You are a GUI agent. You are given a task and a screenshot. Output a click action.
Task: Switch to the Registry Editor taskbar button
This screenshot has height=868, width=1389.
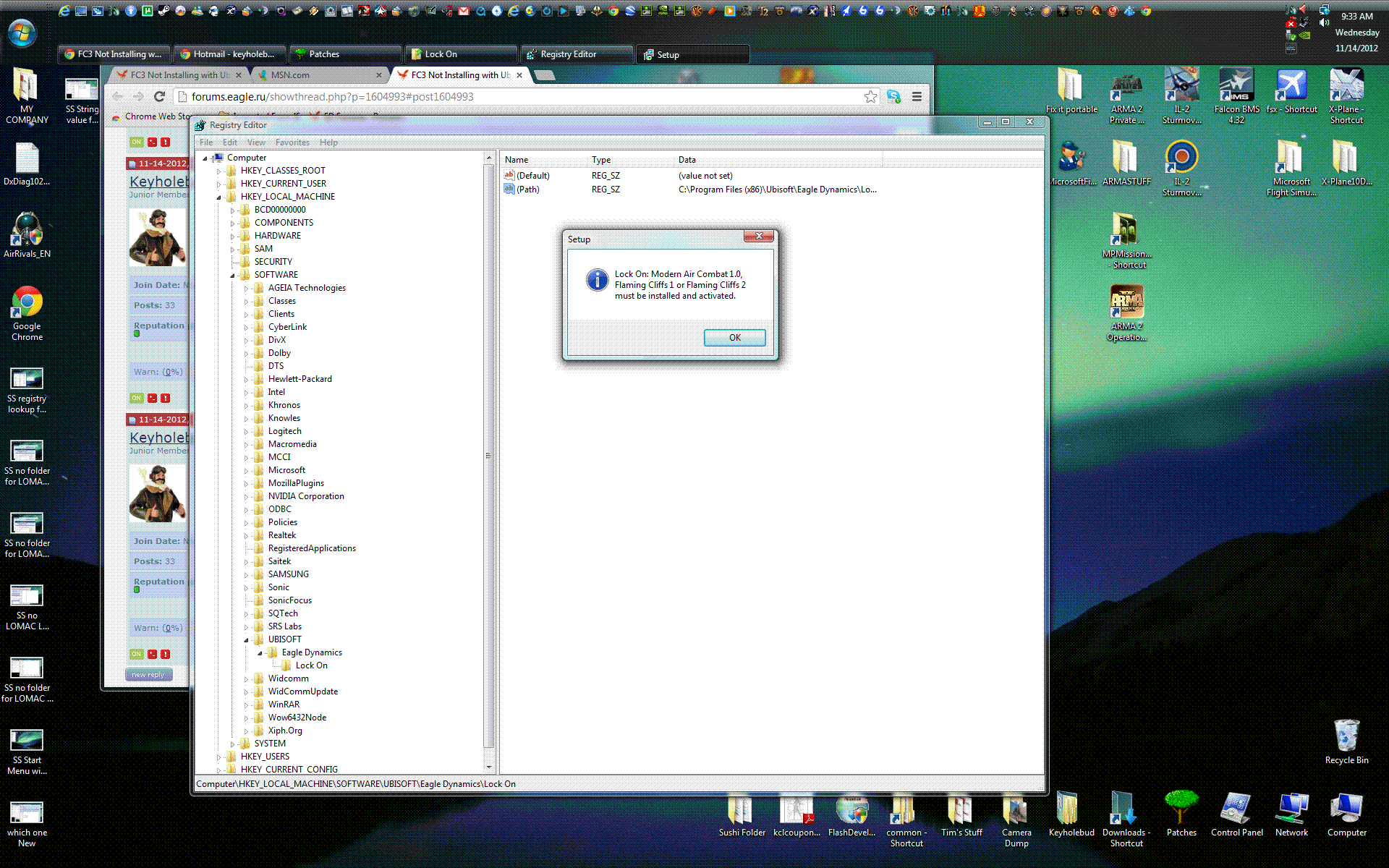click(577, 54)
